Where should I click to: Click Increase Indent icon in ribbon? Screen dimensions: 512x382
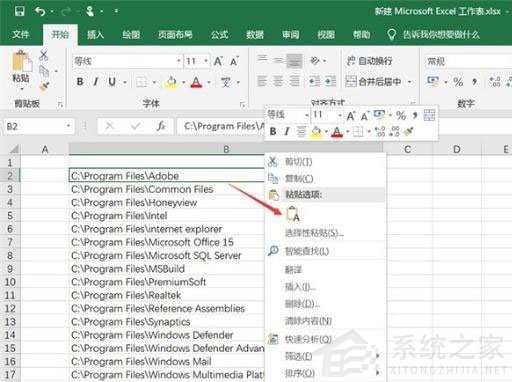coord(330,81)
